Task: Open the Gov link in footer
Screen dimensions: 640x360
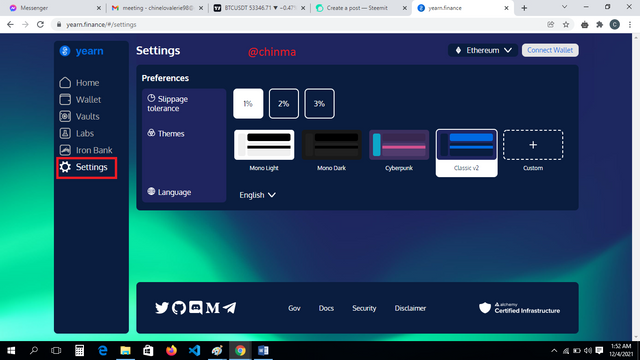Action: (294, 308)
